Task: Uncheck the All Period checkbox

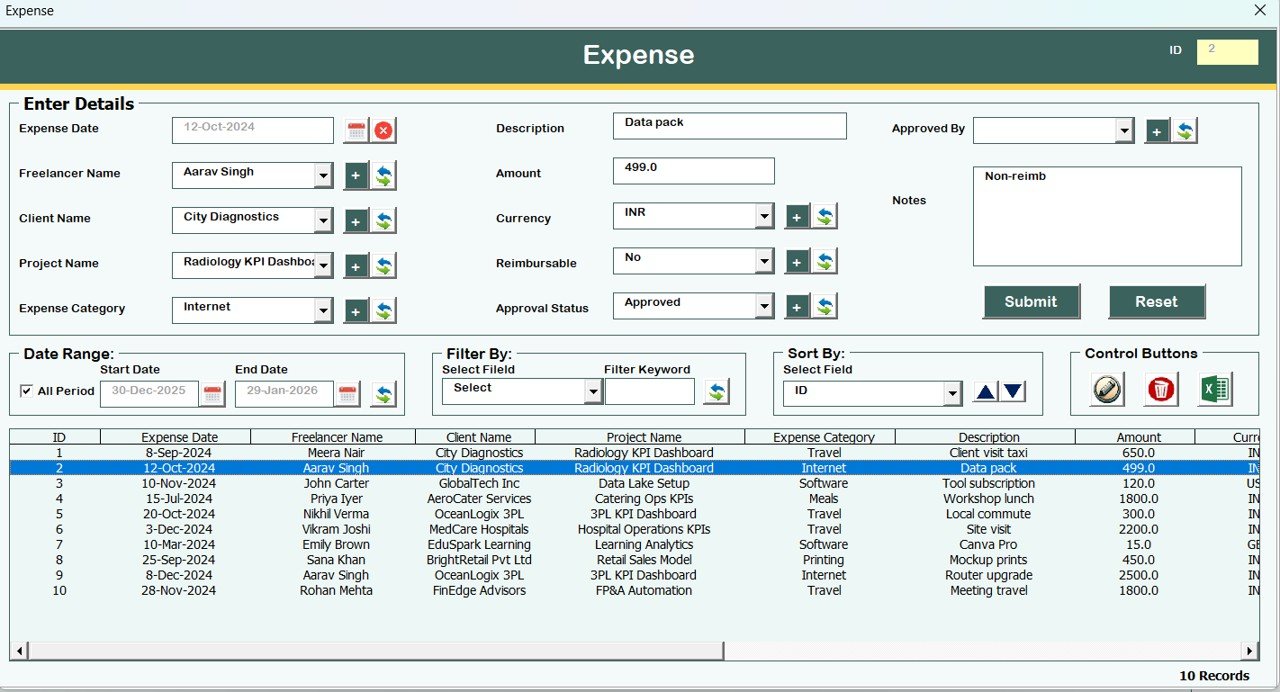Action: [x=27, y=391]
